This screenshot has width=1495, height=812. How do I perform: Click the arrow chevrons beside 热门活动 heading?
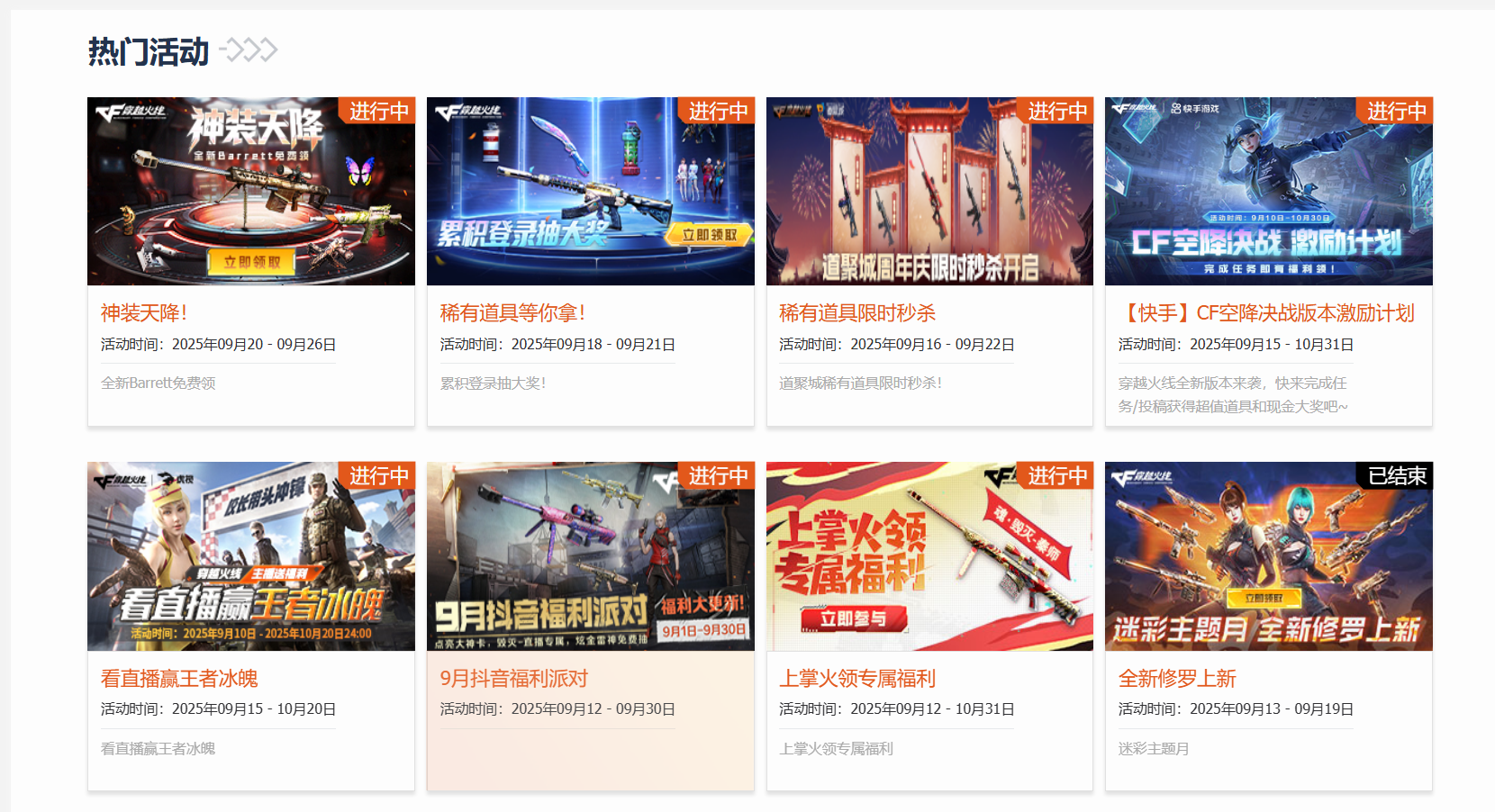pos(248,51)
